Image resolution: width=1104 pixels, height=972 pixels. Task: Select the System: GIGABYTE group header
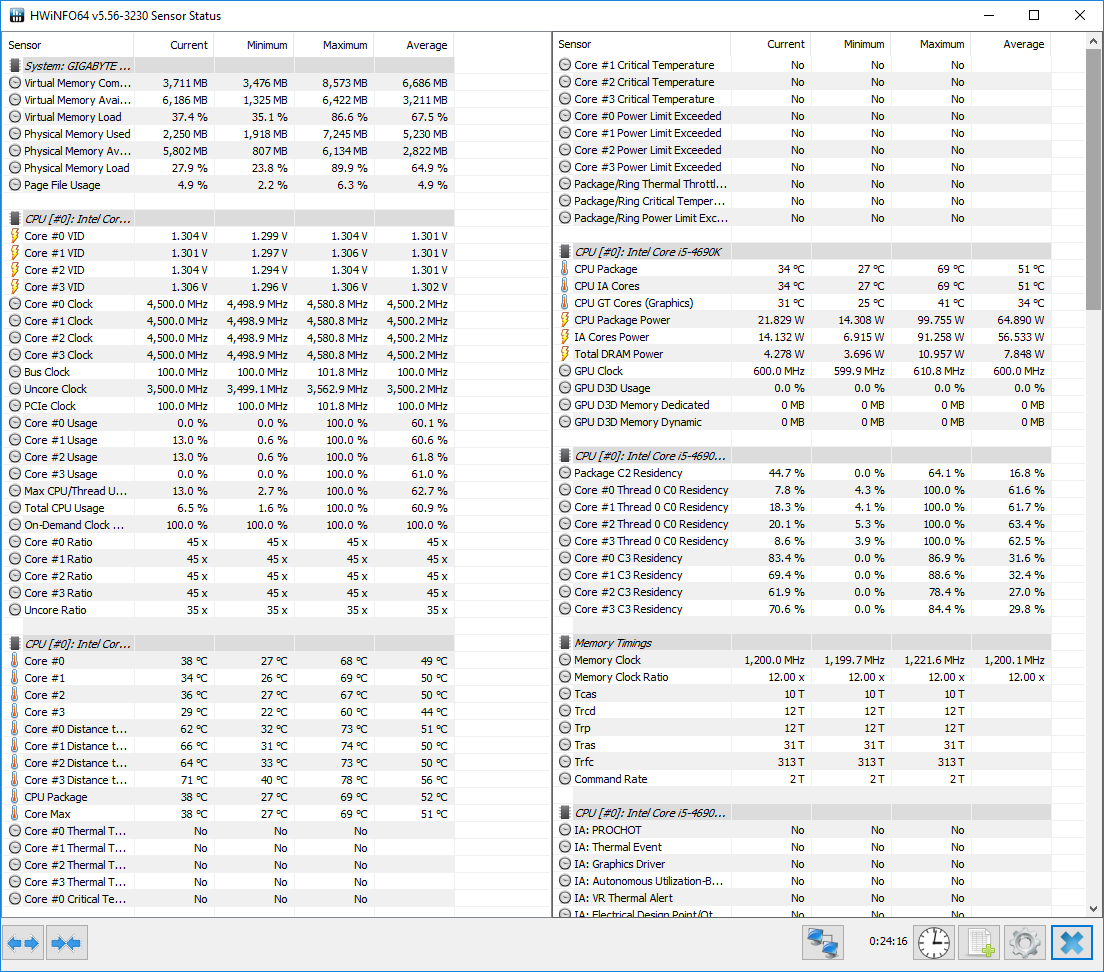pos(231,65)
